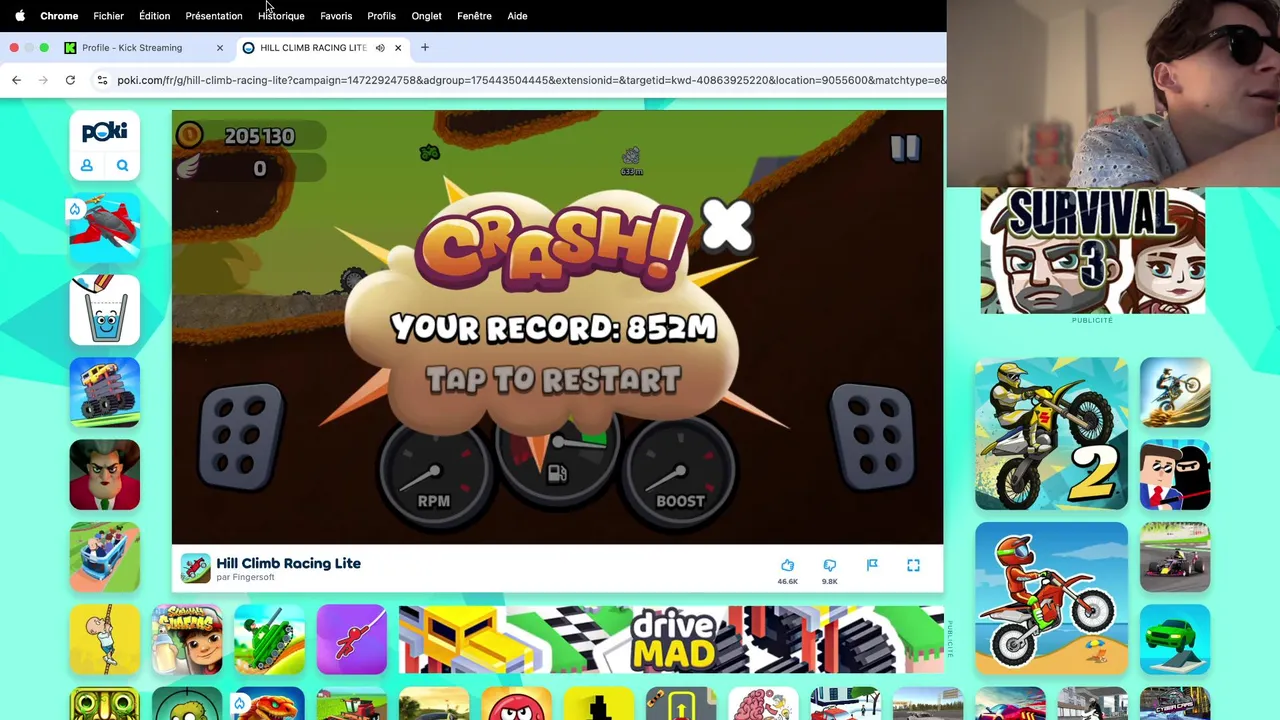Pause the game with the pause icon

tap(904, 149)
